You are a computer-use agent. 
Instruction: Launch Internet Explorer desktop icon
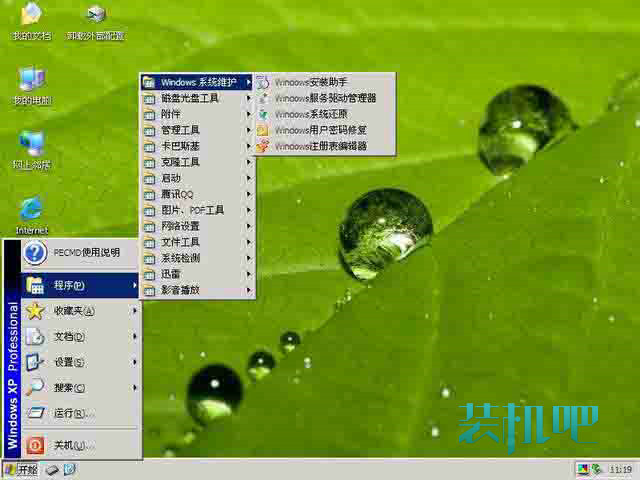[x=31, y=209]
